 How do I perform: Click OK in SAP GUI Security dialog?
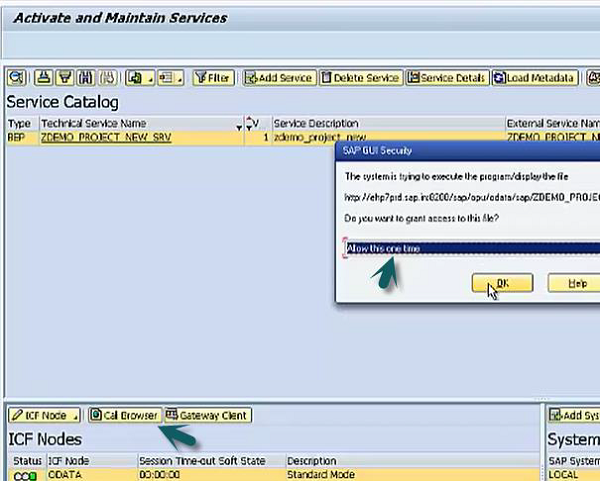pyautogui.click(x=502, y=283)
